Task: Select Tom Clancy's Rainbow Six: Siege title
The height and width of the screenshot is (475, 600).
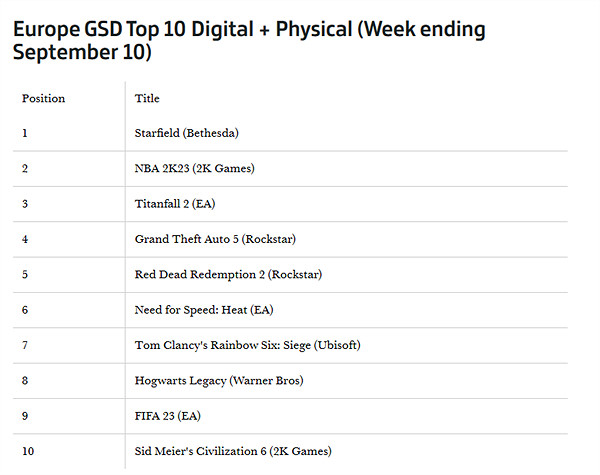Action: point(247,345)
